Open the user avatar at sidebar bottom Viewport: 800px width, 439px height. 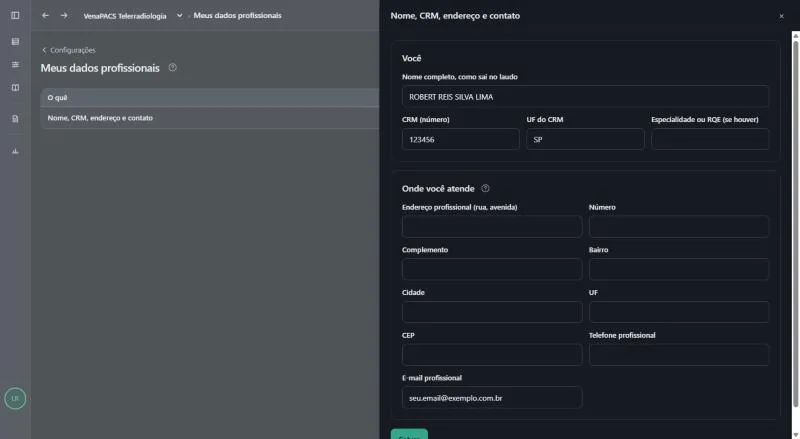click(15, 399)
